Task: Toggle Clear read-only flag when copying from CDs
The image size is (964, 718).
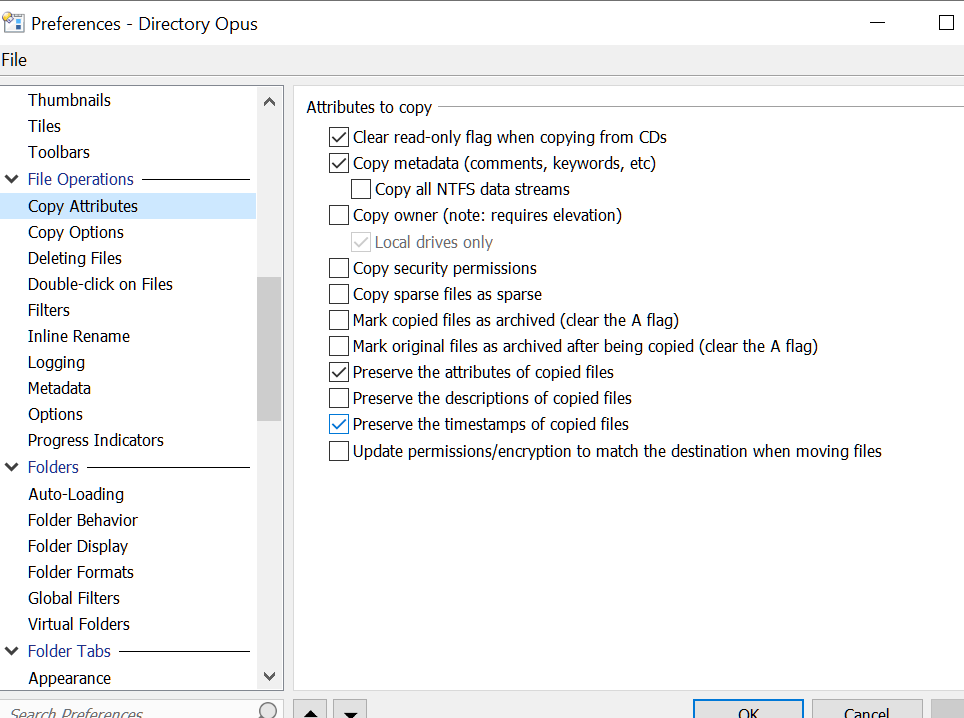Action: click(x=339, y=137)
